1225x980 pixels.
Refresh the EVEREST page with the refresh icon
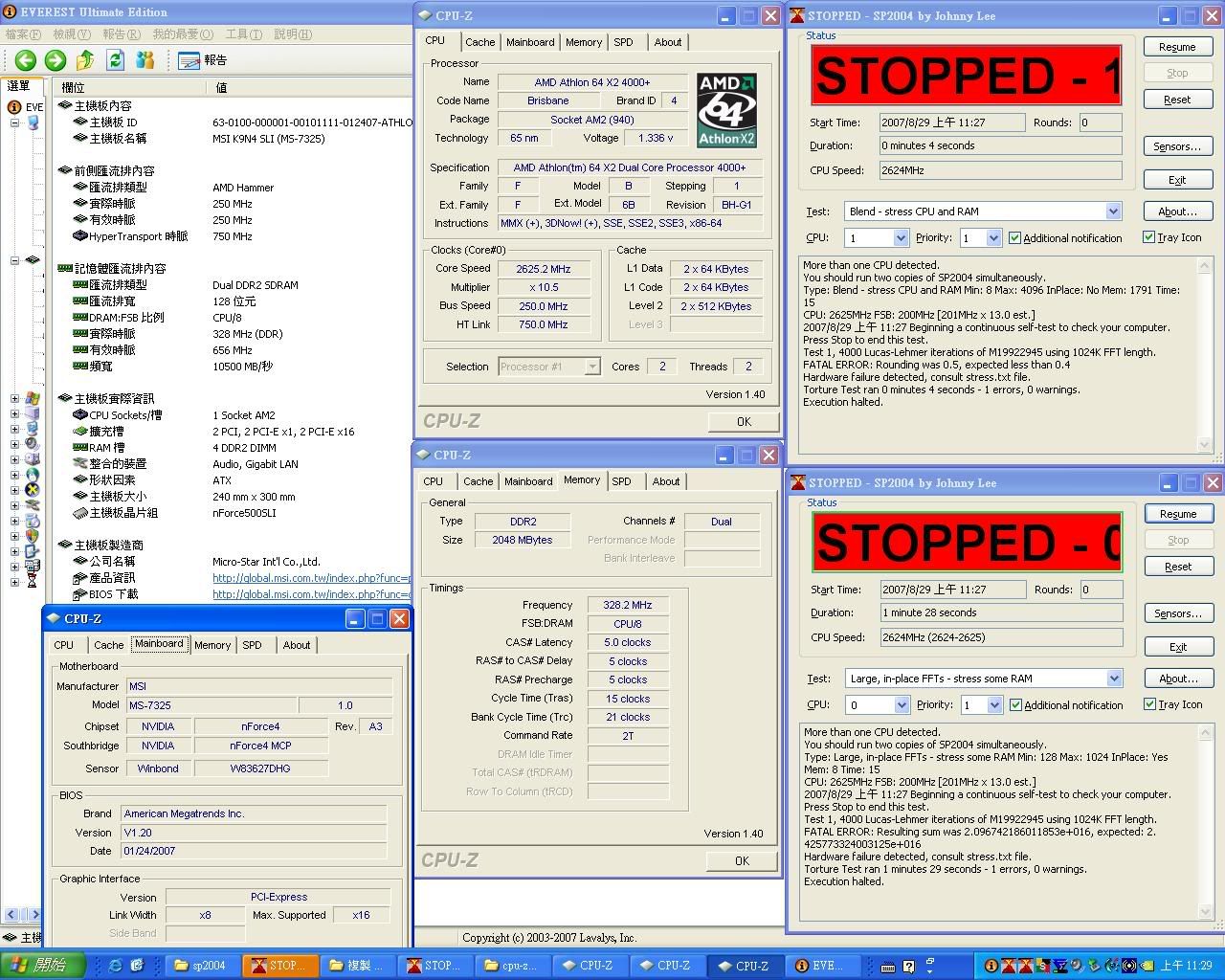(116, 60)
